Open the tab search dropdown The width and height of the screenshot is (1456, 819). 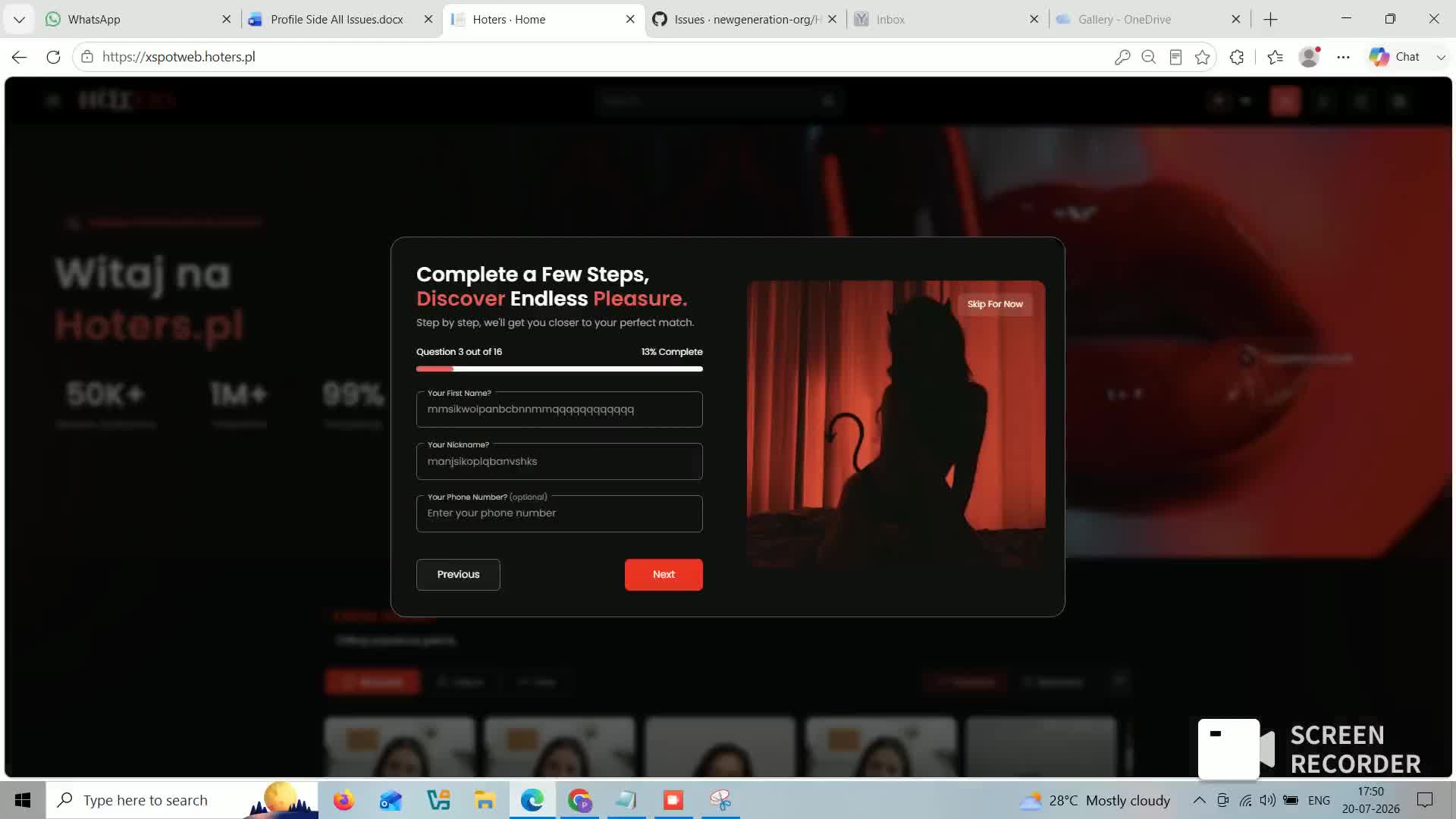[19, 19]
